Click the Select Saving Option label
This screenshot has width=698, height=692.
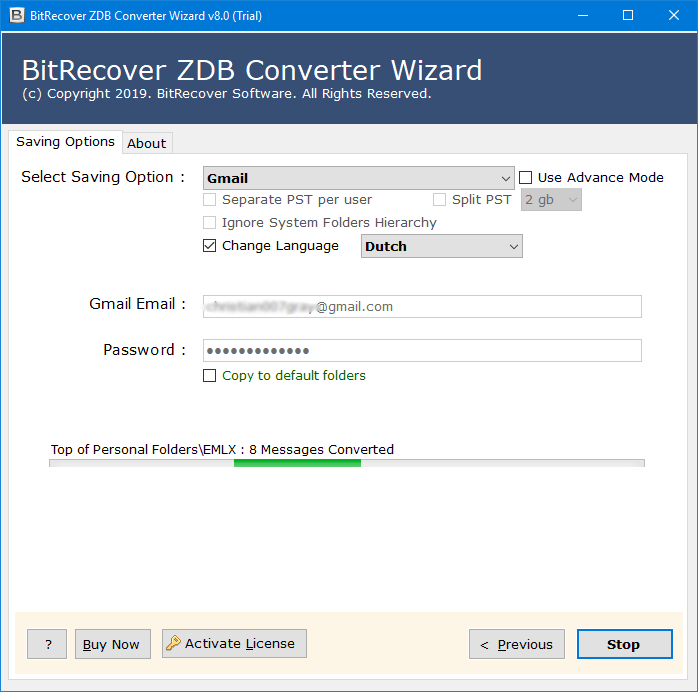(103, 177)
